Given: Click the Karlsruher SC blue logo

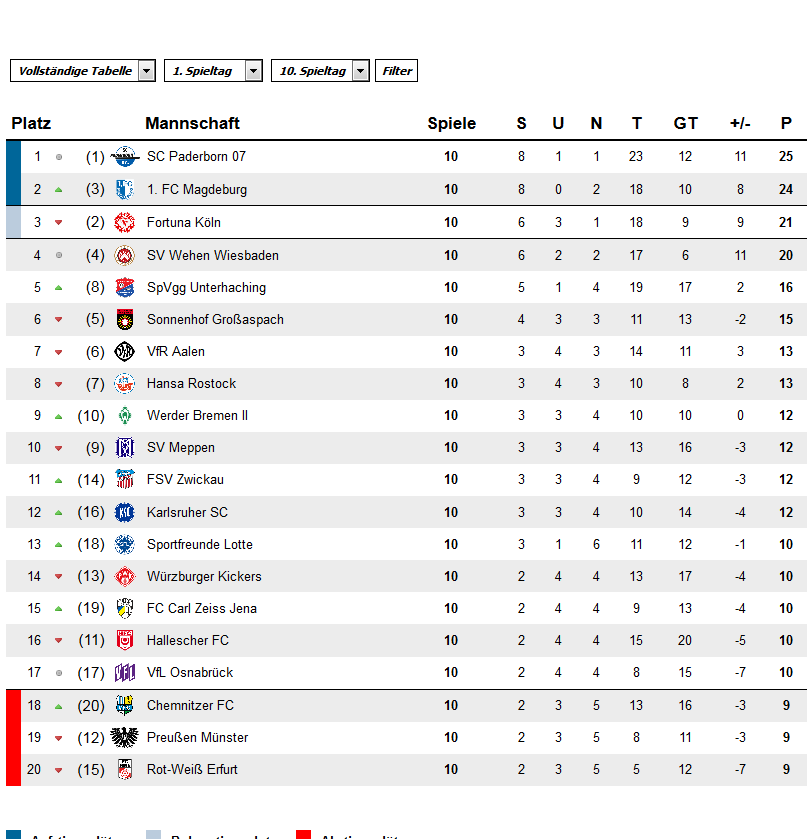Looking at the screenshot, I should 125,513.
